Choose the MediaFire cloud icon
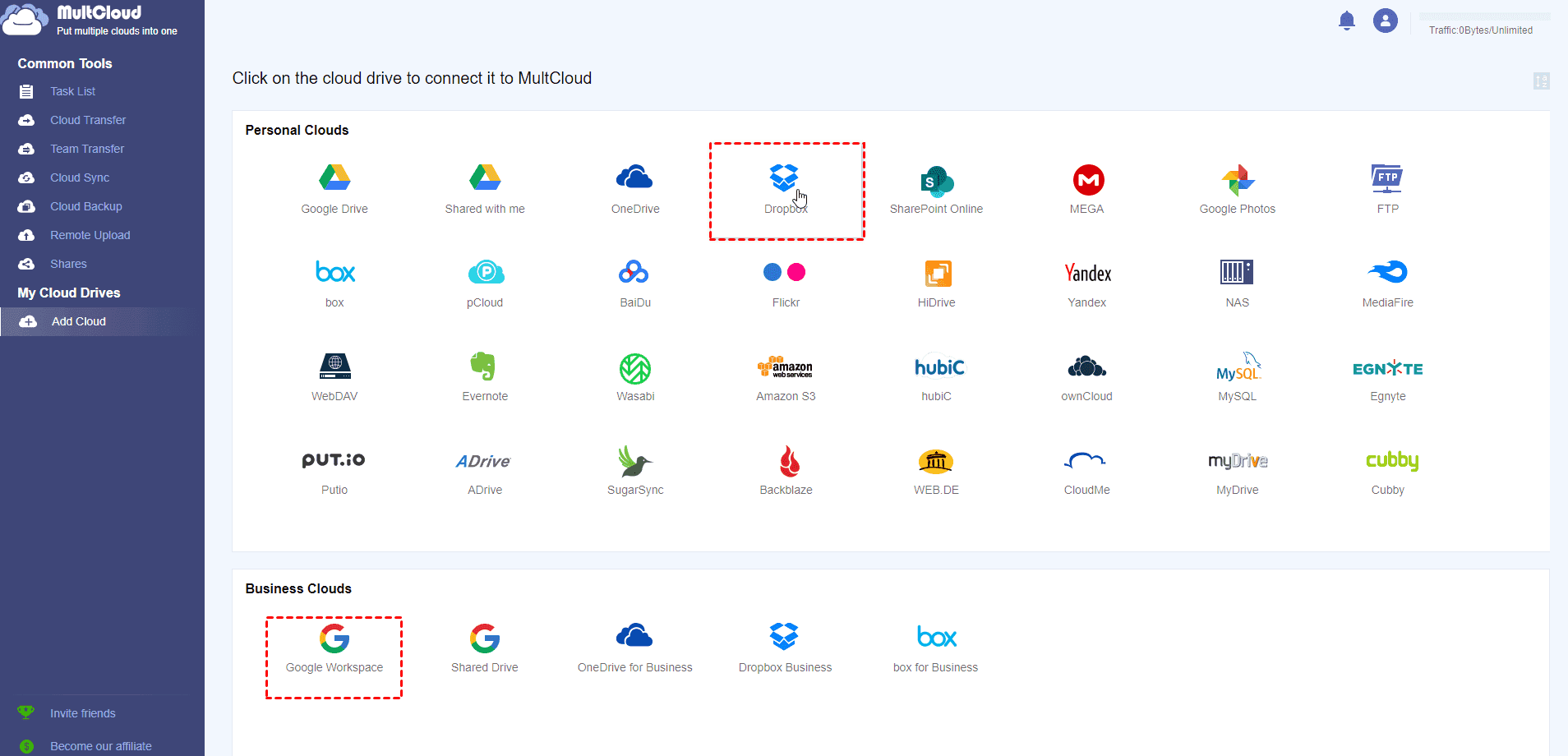This screenshot has width=1568, height=756. click(1387, 273)
